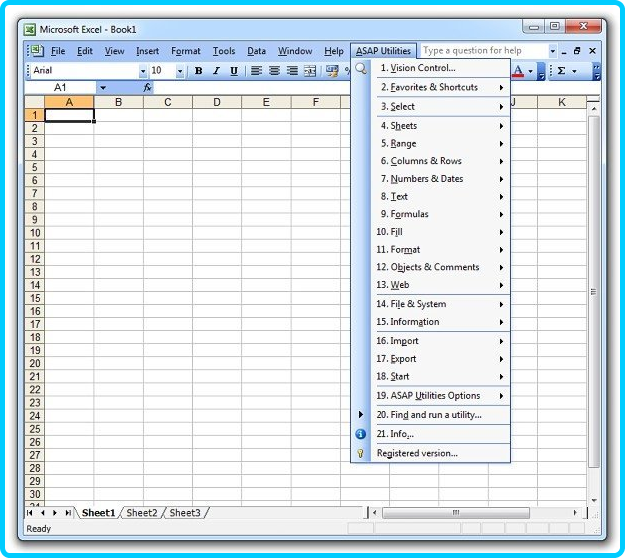The image size is (625, 558).
Task: Choose 1. Vision Control menu entry
Action: (440, 68)
